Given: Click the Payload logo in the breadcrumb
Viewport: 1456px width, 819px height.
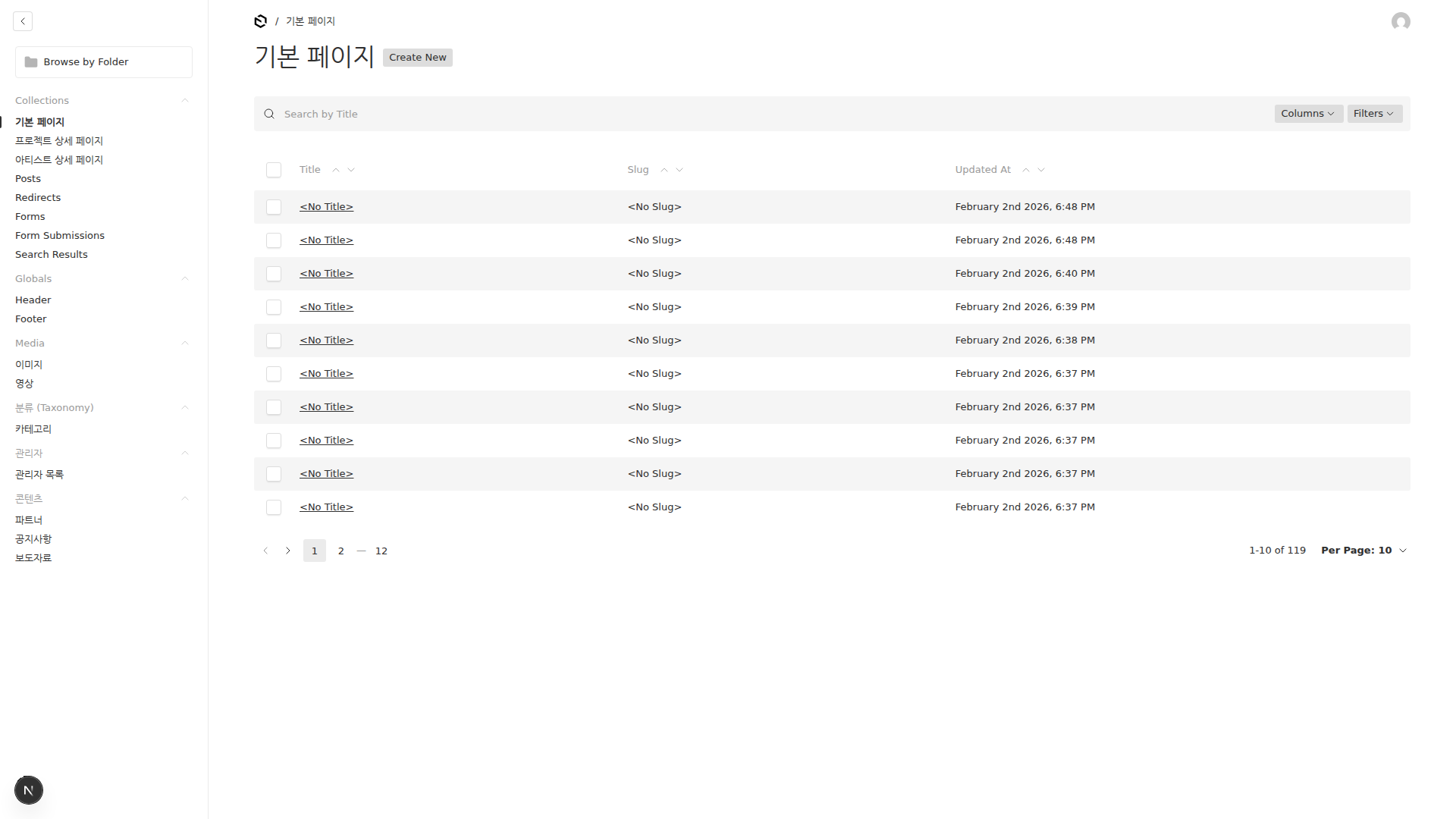Looking at the screenshot, I should [x=261, y=21].
